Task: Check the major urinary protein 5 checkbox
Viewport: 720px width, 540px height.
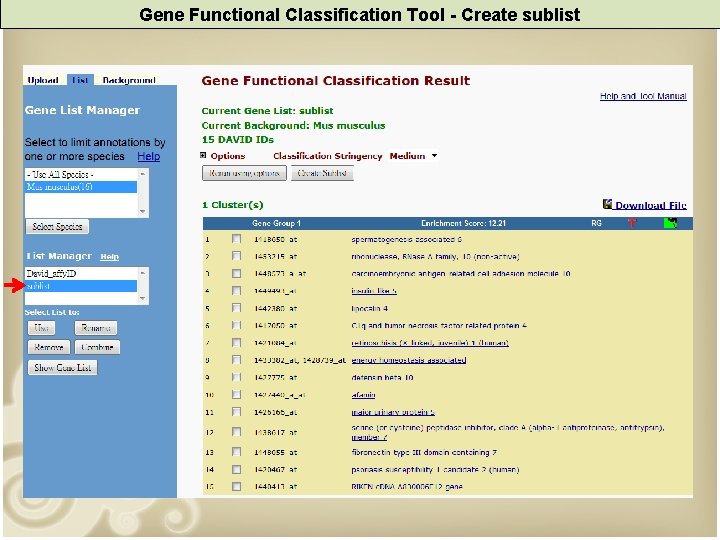Action: click(x=236, y=412)
